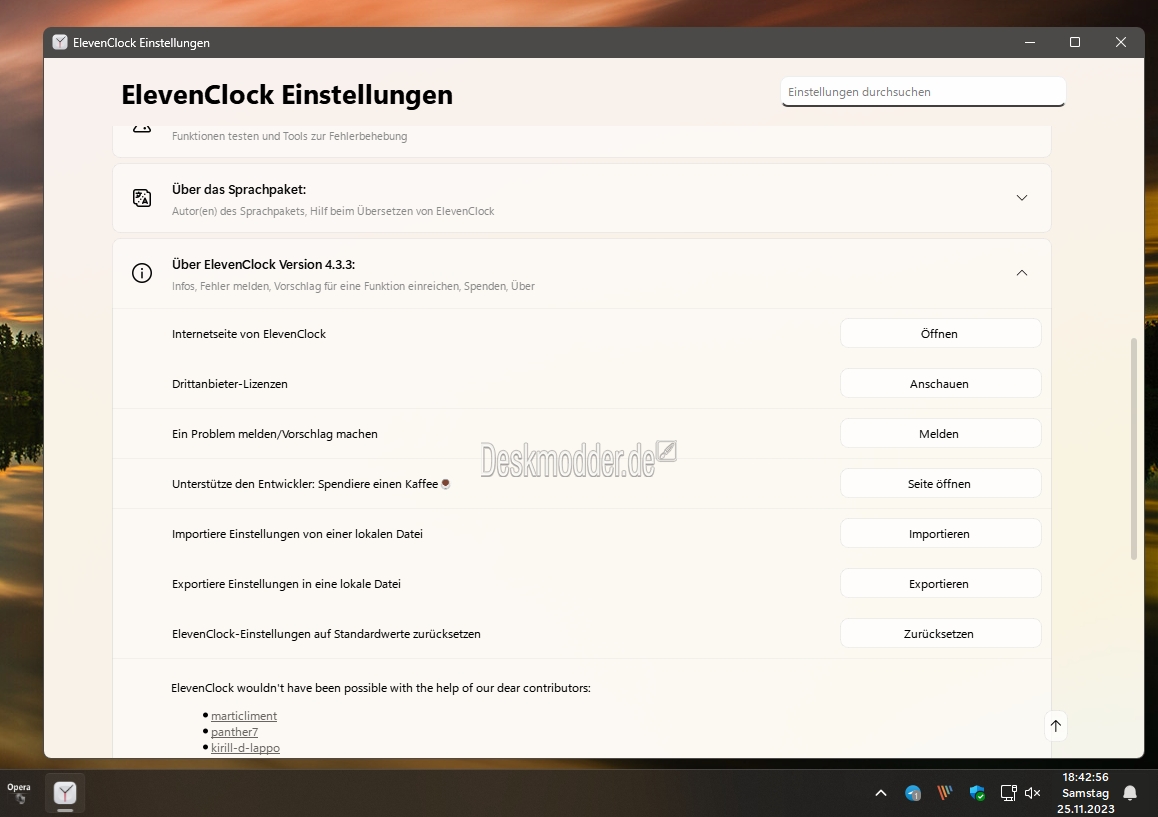Screen dimensions: 1158x817
Task: Open contributor link panther7
Action: click(x=234, y=732)
